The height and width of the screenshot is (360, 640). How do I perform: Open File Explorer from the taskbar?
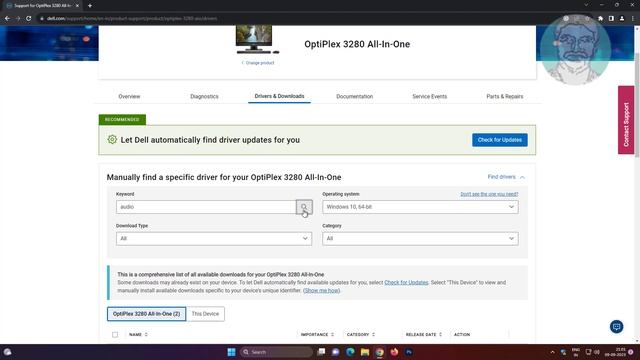coord(365,352)
